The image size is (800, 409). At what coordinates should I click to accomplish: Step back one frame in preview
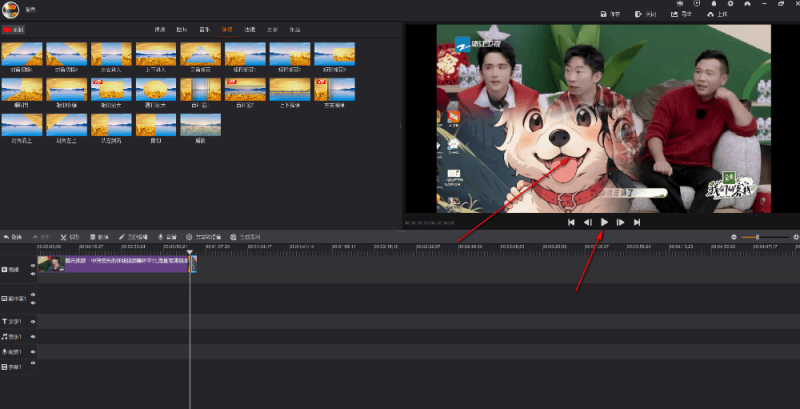point(587,222)
